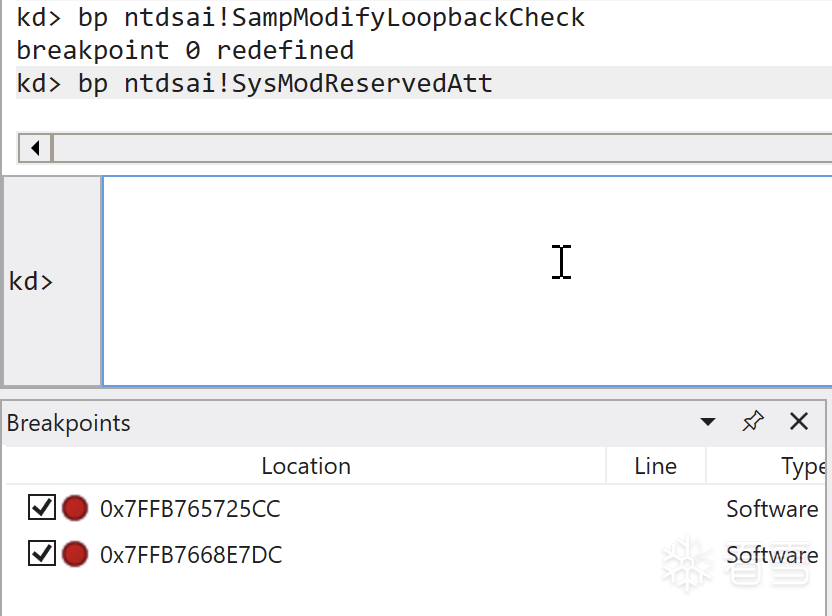
Task: Click Software type of second breakpoint row
Action: (x=772, y=555)
